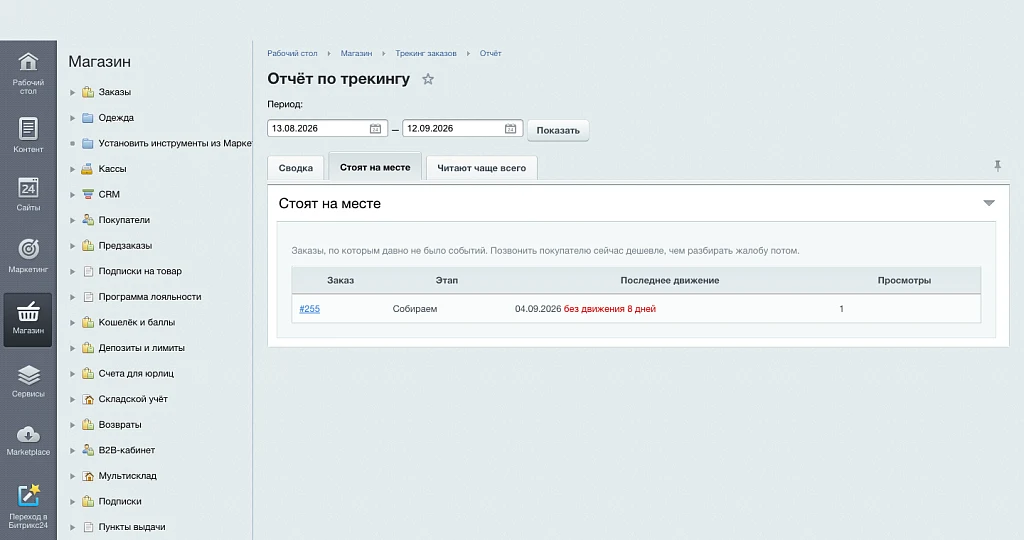
Task: Open the Рабочий стол home icon
Action: coord(28,62)
